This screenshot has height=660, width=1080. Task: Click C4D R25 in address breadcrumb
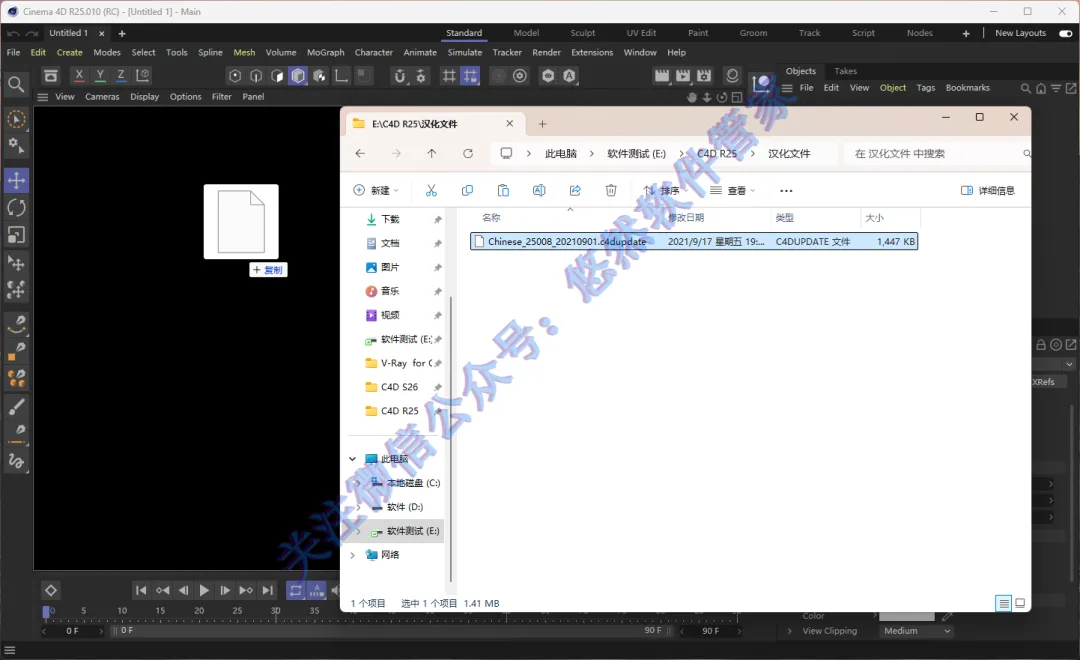(716, 154)
